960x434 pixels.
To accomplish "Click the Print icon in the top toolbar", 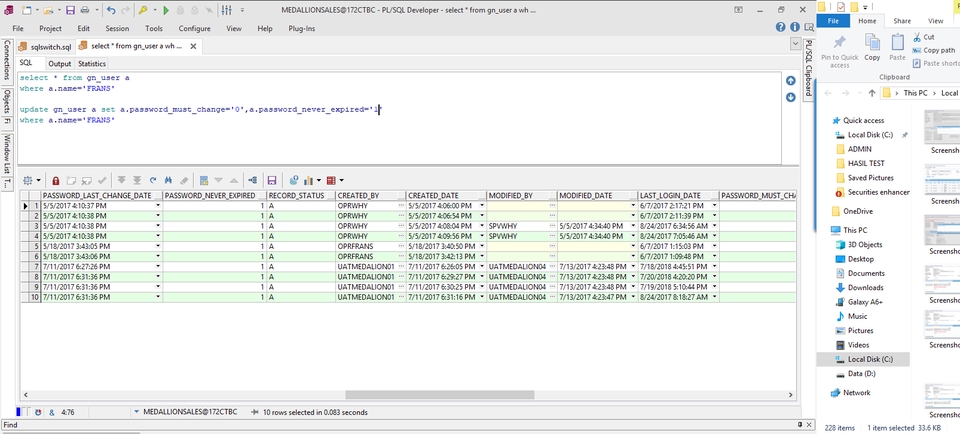I will (x=84, y=10).
